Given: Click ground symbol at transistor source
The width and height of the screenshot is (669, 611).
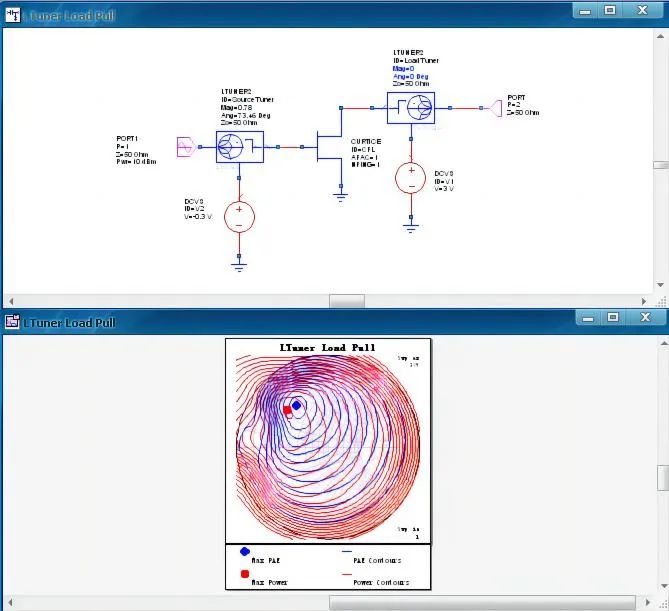Looking at the screenshot, I should click(x=340, y=197).
